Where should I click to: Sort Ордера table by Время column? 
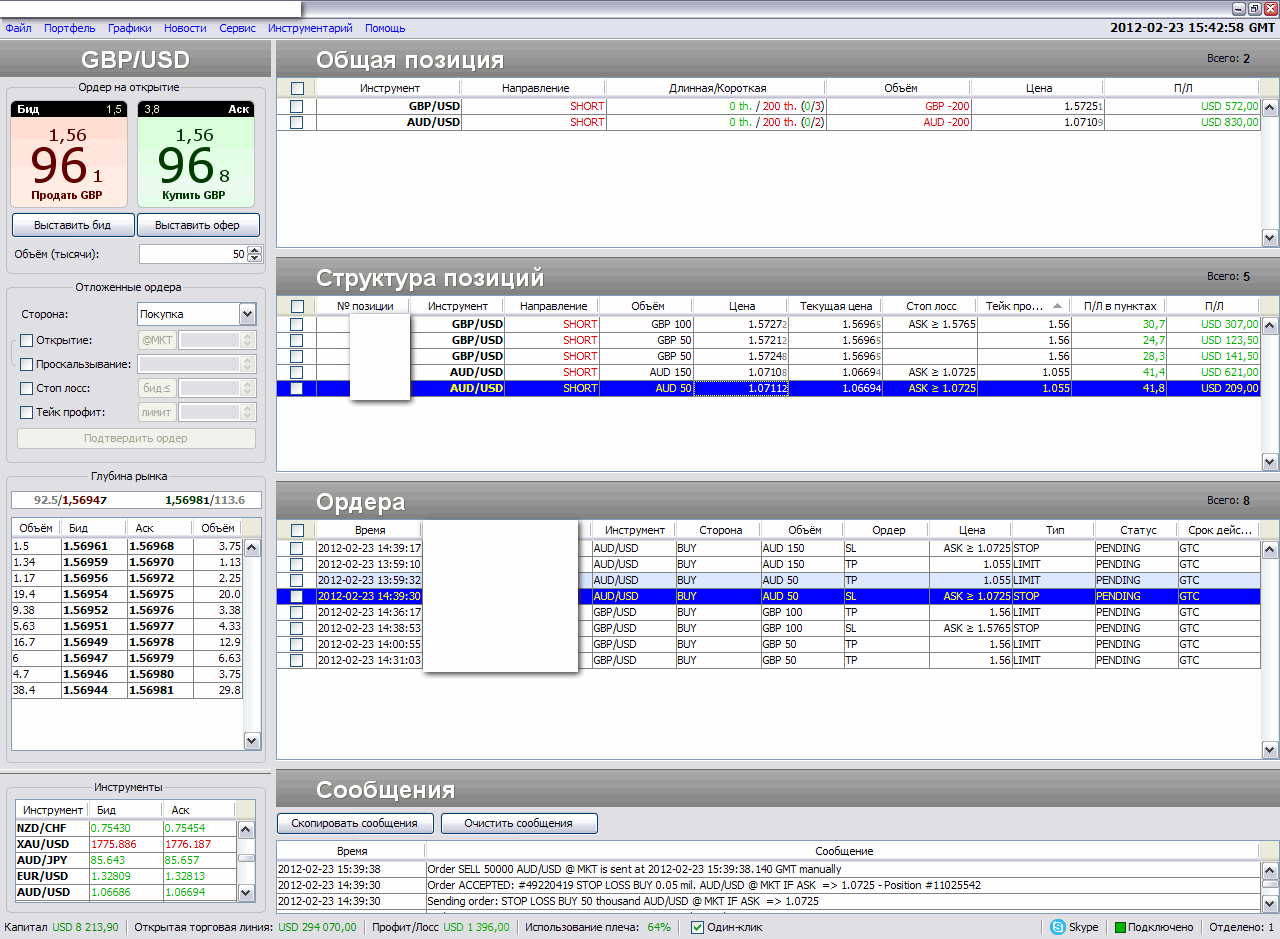coord(369,530)
